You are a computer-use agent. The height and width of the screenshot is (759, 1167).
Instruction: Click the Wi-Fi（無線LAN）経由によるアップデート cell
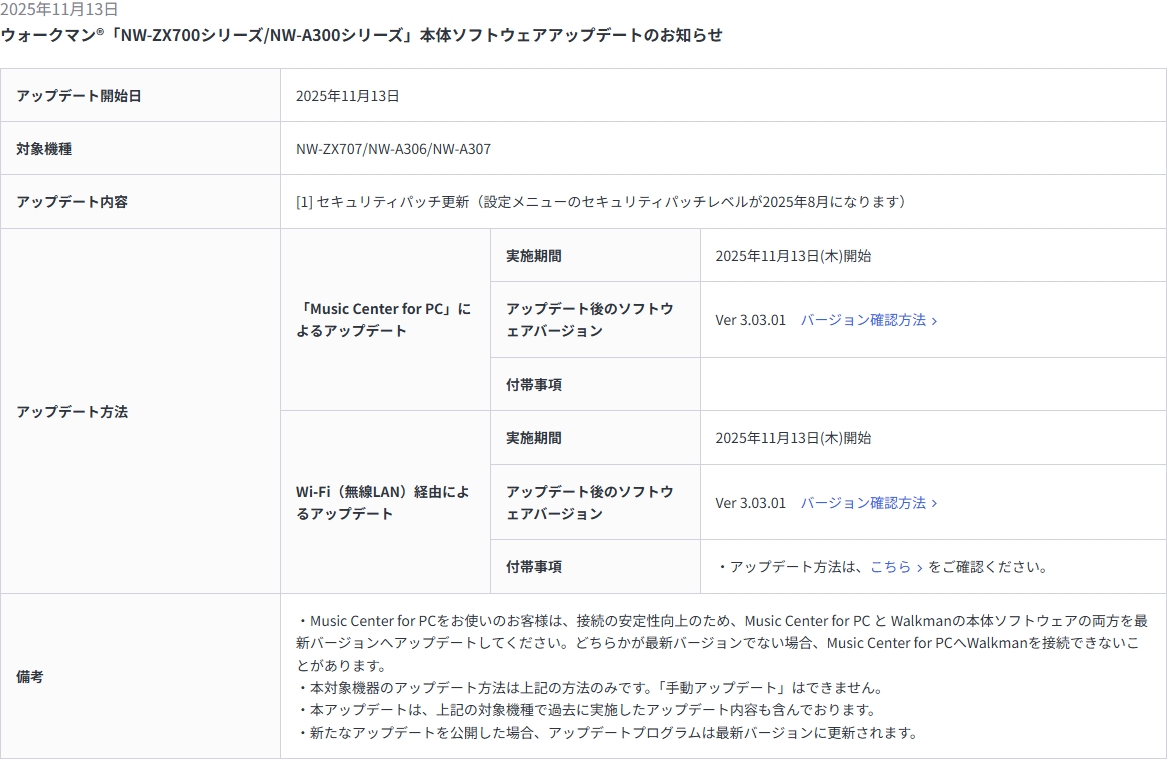[384, 502]
